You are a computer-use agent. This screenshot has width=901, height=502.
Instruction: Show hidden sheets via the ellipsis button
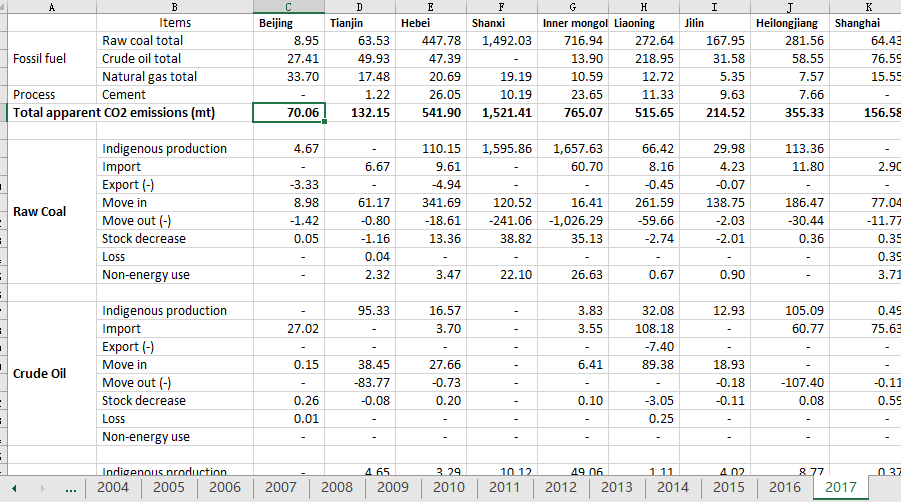(x=71, y=489)
